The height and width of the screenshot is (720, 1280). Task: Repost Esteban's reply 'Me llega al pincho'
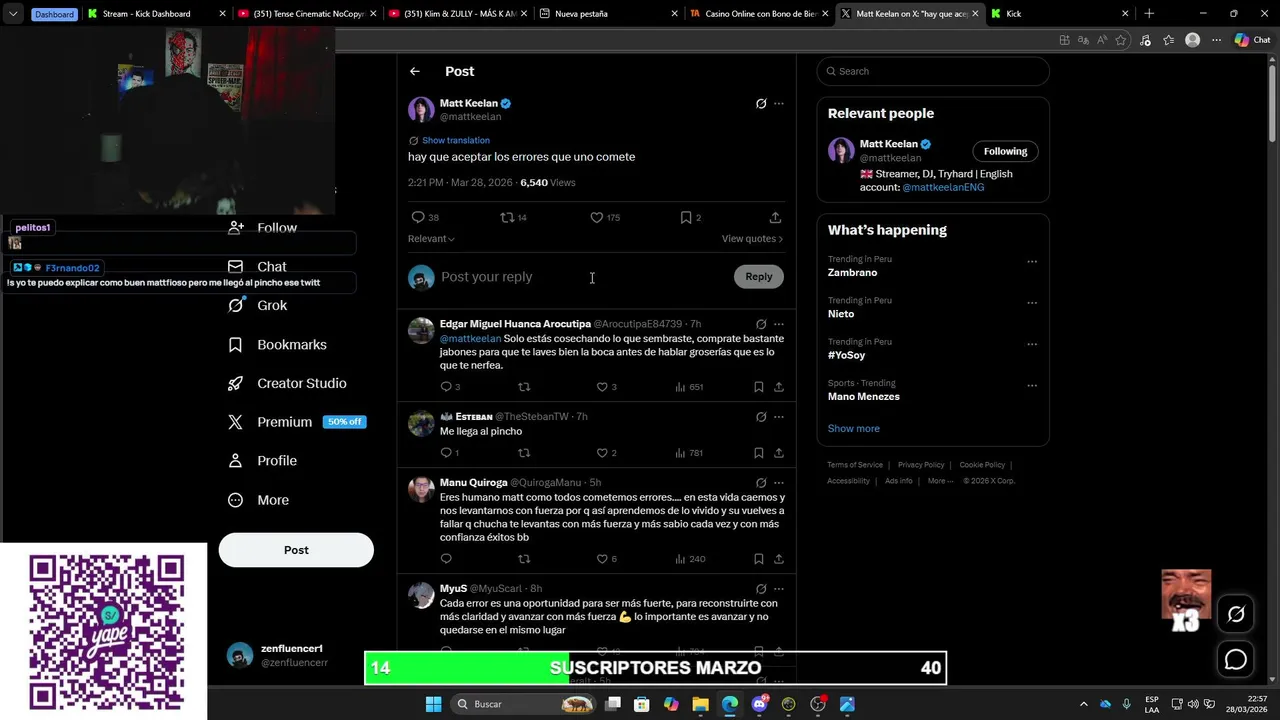(524, 453)
